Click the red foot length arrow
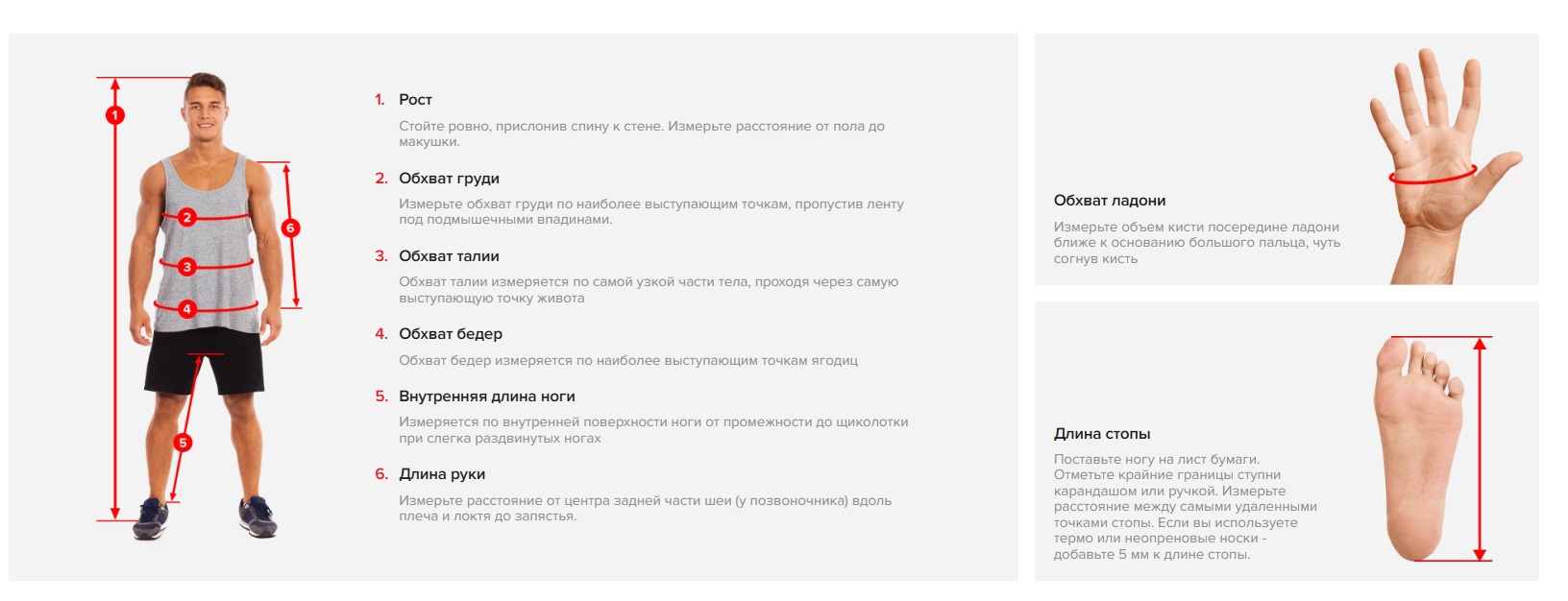This screenshot has height=601, width=1568. click(1480, 448)
